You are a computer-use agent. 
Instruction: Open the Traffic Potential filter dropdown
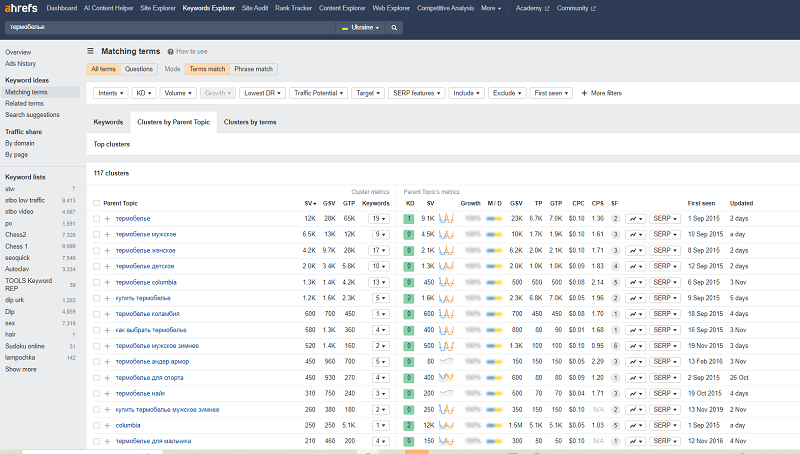pyautogui.click(x=319, y=93)
